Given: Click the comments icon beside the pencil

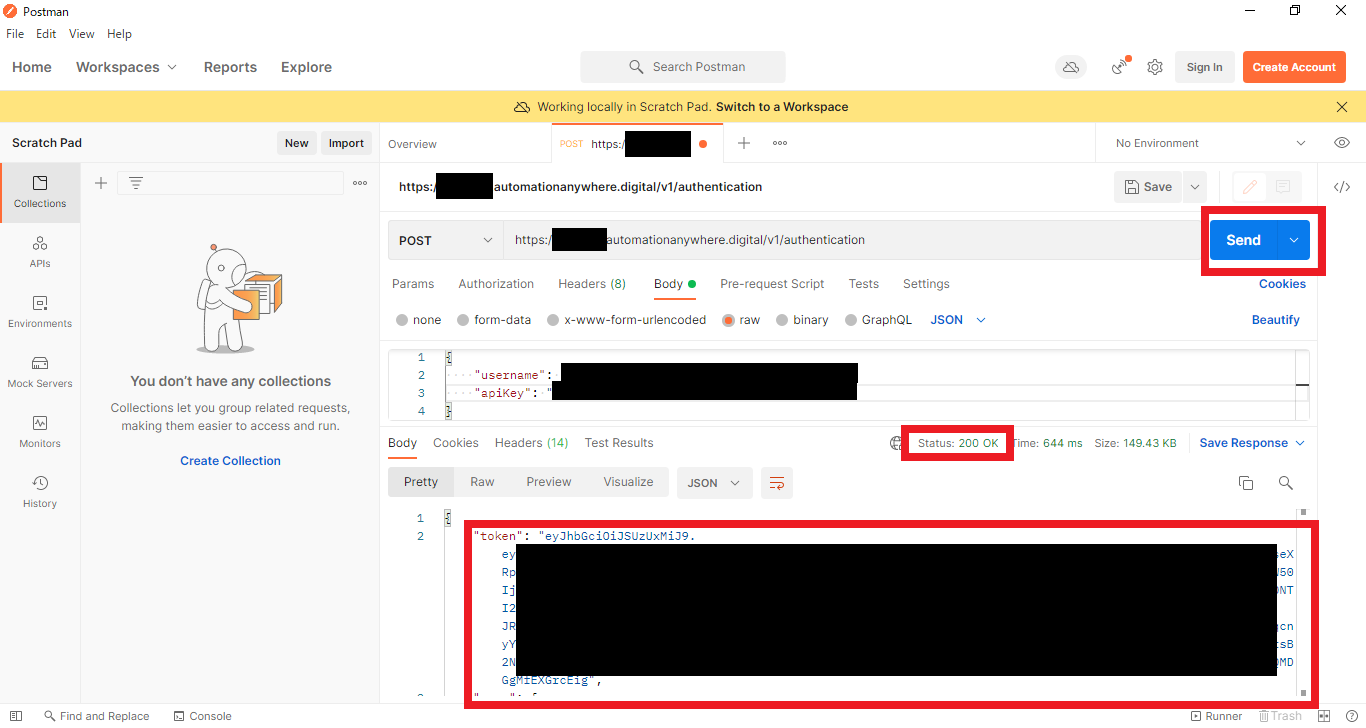Looking at the screenshot, I should pyautogui.click(x=1283, y=187).
